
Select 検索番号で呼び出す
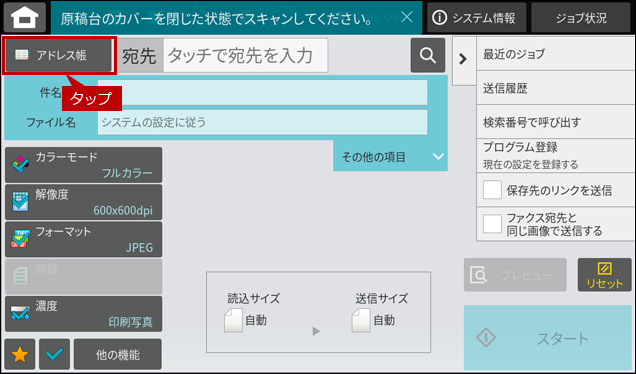[x=555, y=122]
